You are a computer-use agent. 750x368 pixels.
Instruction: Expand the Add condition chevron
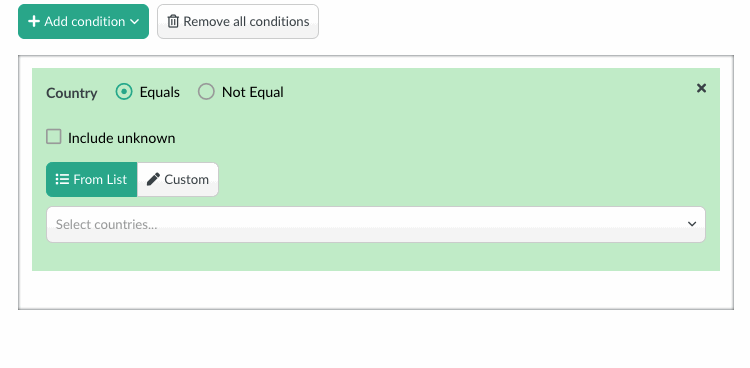pyautogui.click(x=135, y=22)
